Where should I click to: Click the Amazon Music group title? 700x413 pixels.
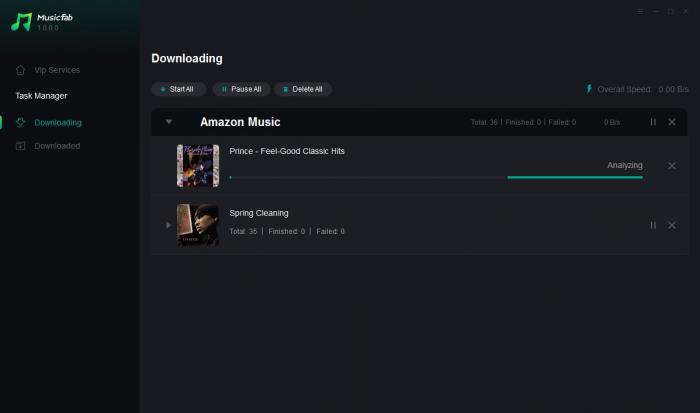240,122
